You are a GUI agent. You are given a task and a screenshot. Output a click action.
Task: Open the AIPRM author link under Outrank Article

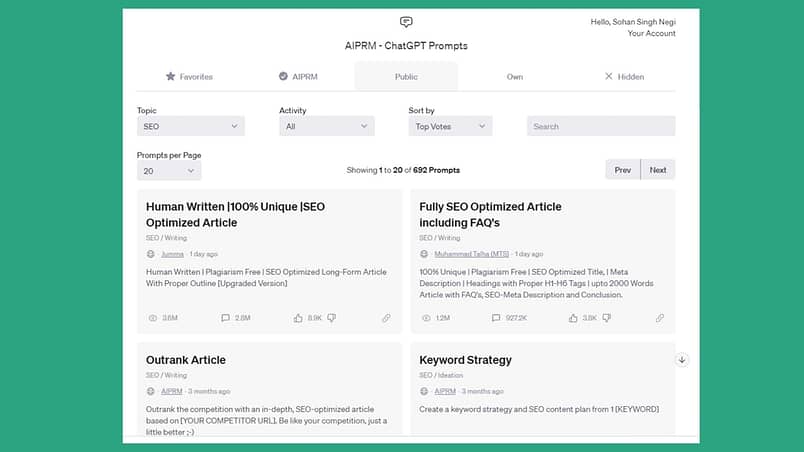[171, 391]
